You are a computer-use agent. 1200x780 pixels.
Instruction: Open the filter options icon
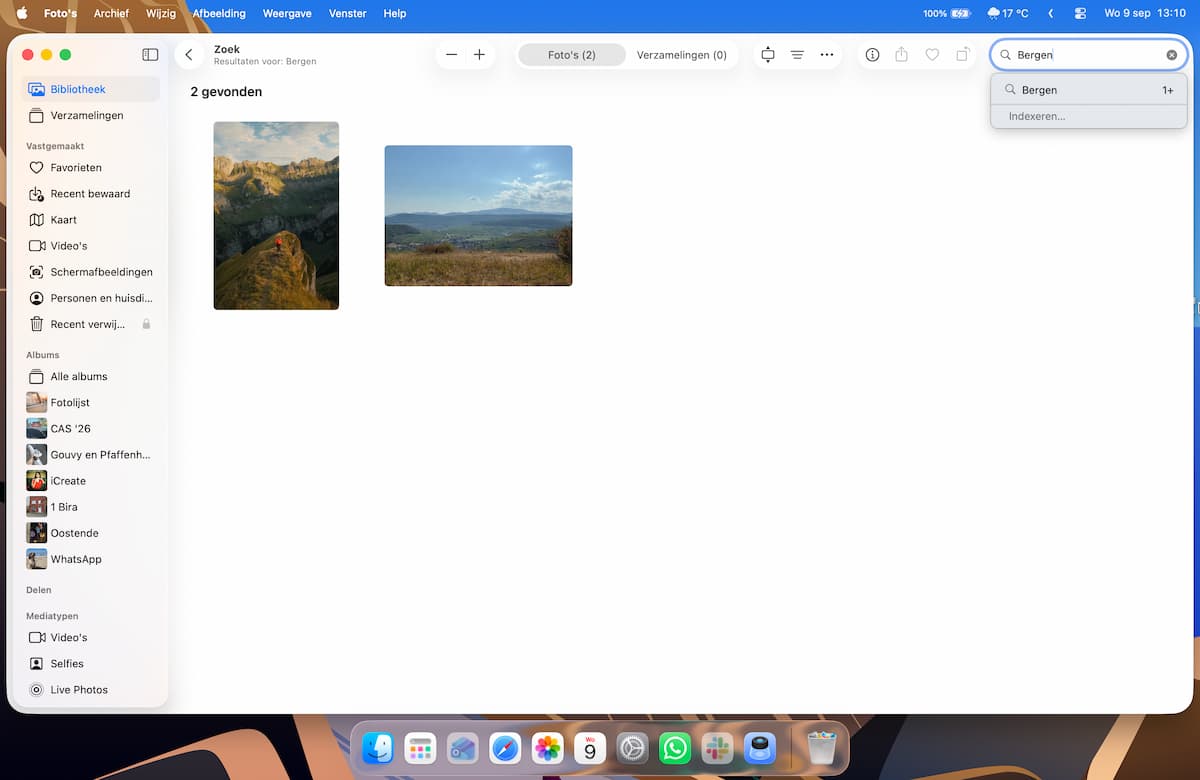point(797,55)
